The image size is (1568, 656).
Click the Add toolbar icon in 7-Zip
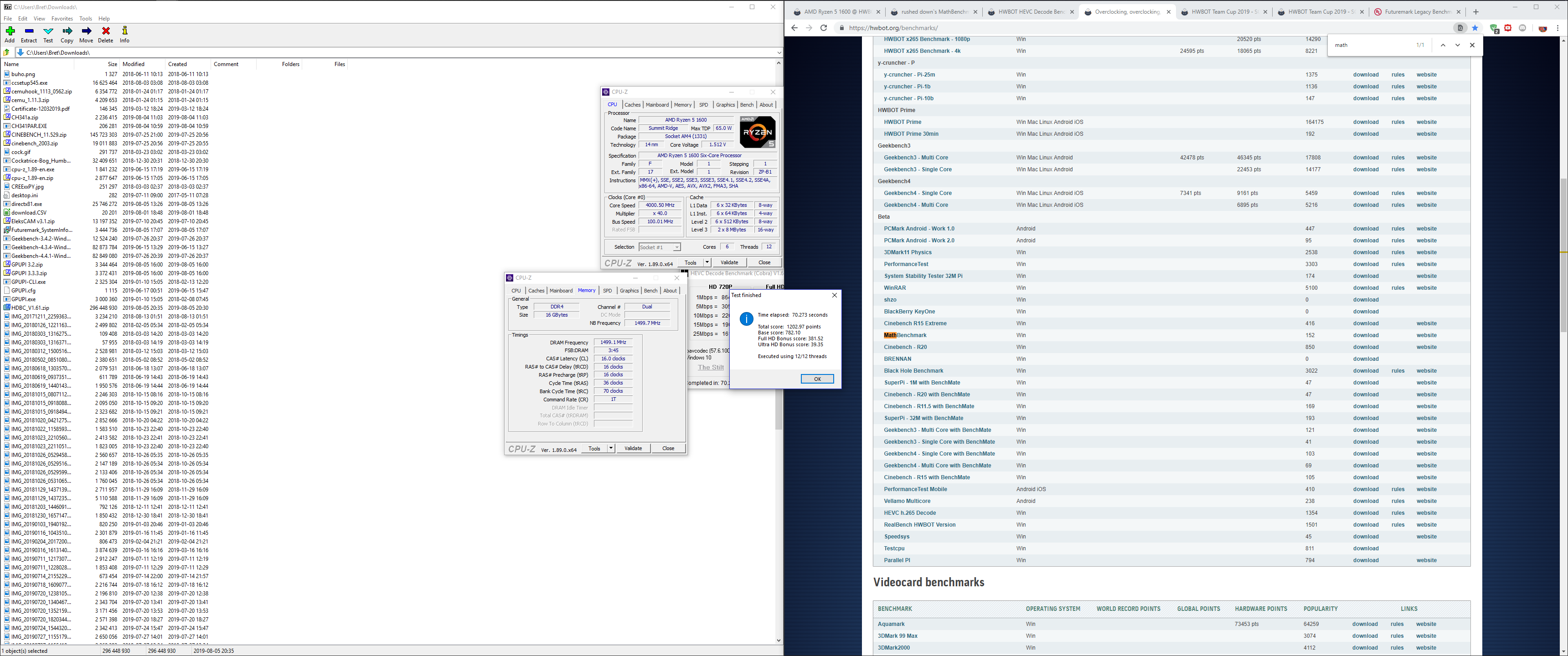tap(10, 31)
